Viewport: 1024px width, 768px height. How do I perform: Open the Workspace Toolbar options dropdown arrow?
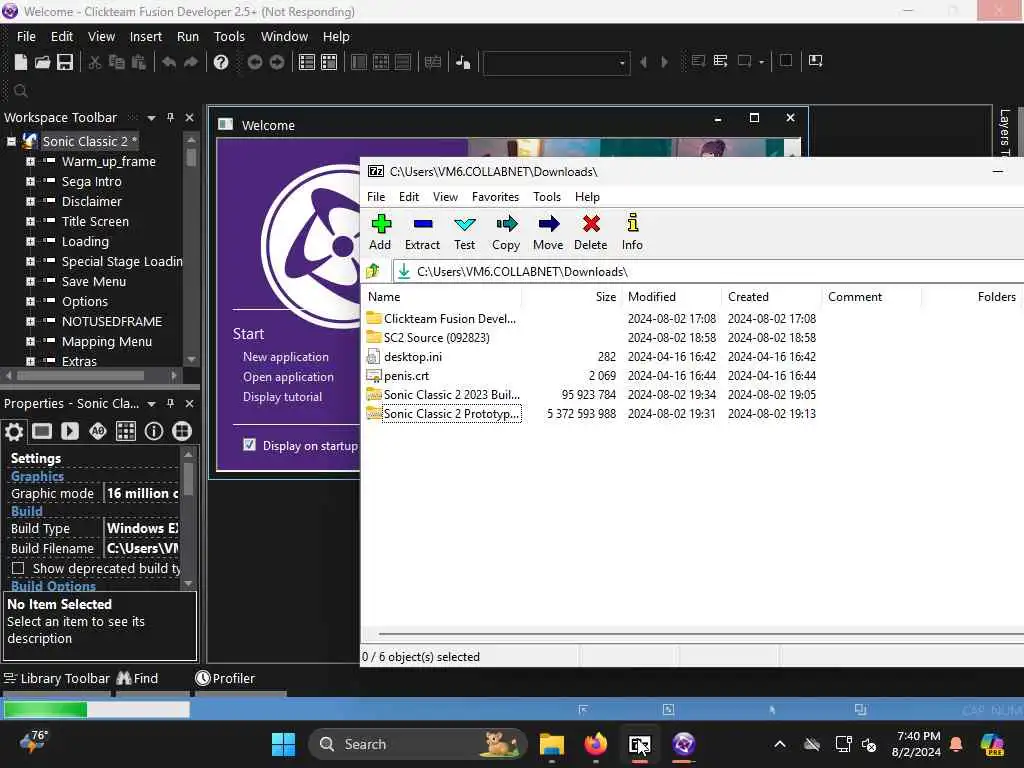[152, 118]
